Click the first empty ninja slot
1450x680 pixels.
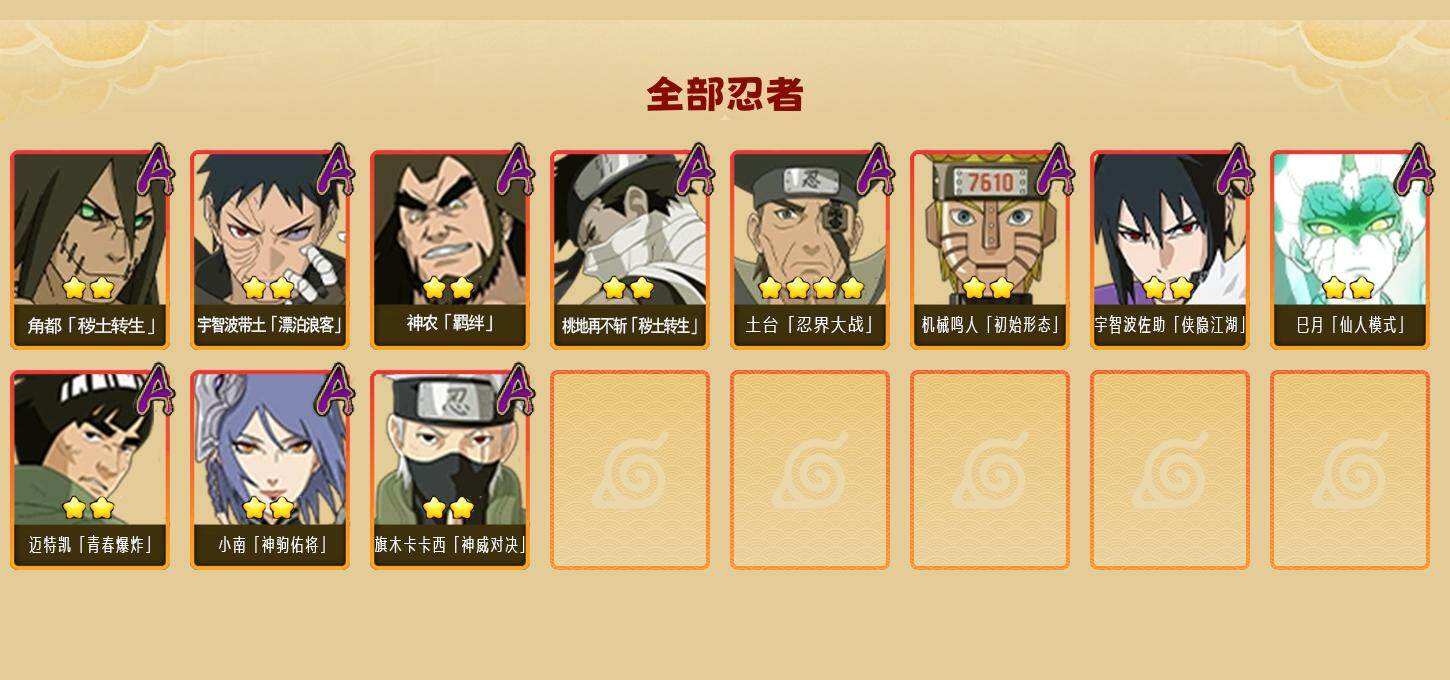click(630, 470)
